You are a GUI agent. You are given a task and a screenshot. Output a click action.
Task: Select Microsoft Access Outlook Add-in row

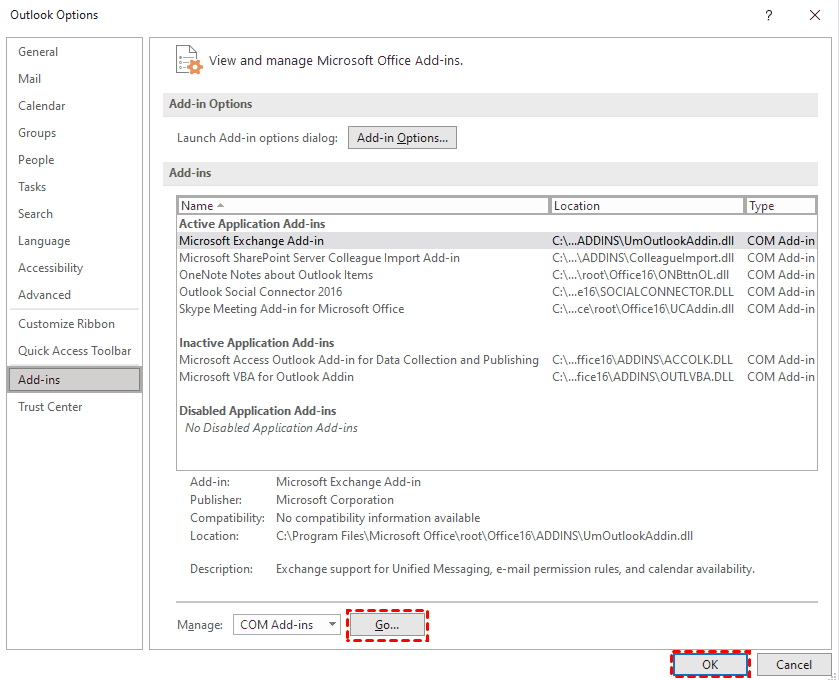pos(497,360)
